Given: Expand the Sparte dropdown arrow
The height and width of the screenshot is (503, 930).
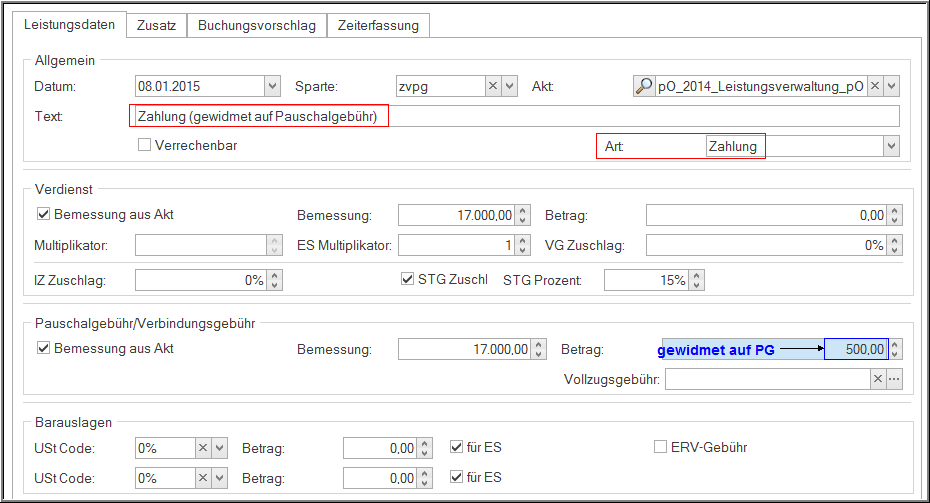Looking at the screenshot, I should click(509, 87).
